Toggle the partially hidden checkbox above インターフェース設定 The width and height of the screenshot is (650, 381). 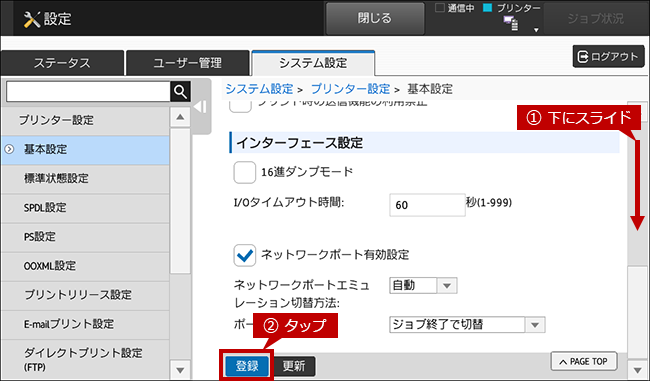(x=240, y=106)
